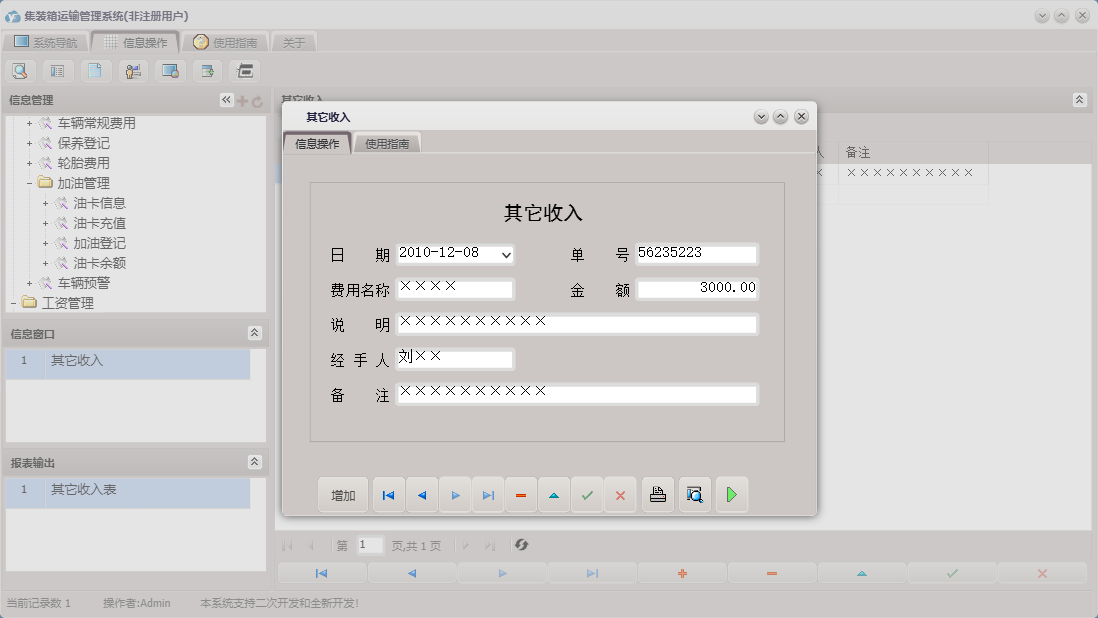Open the 日期 date dropdown
Image resolution: width=1098 pixels, height=618 pixels.
507,254
